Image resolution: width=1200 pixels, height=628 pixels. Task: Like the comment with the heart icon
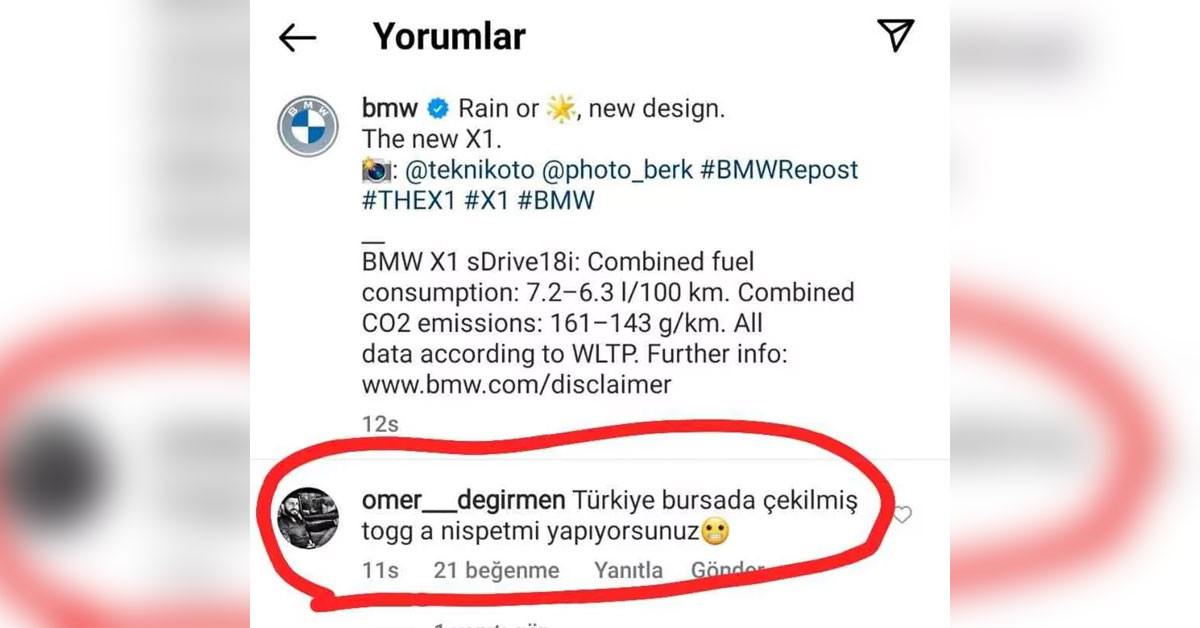[x=902, y=515]
